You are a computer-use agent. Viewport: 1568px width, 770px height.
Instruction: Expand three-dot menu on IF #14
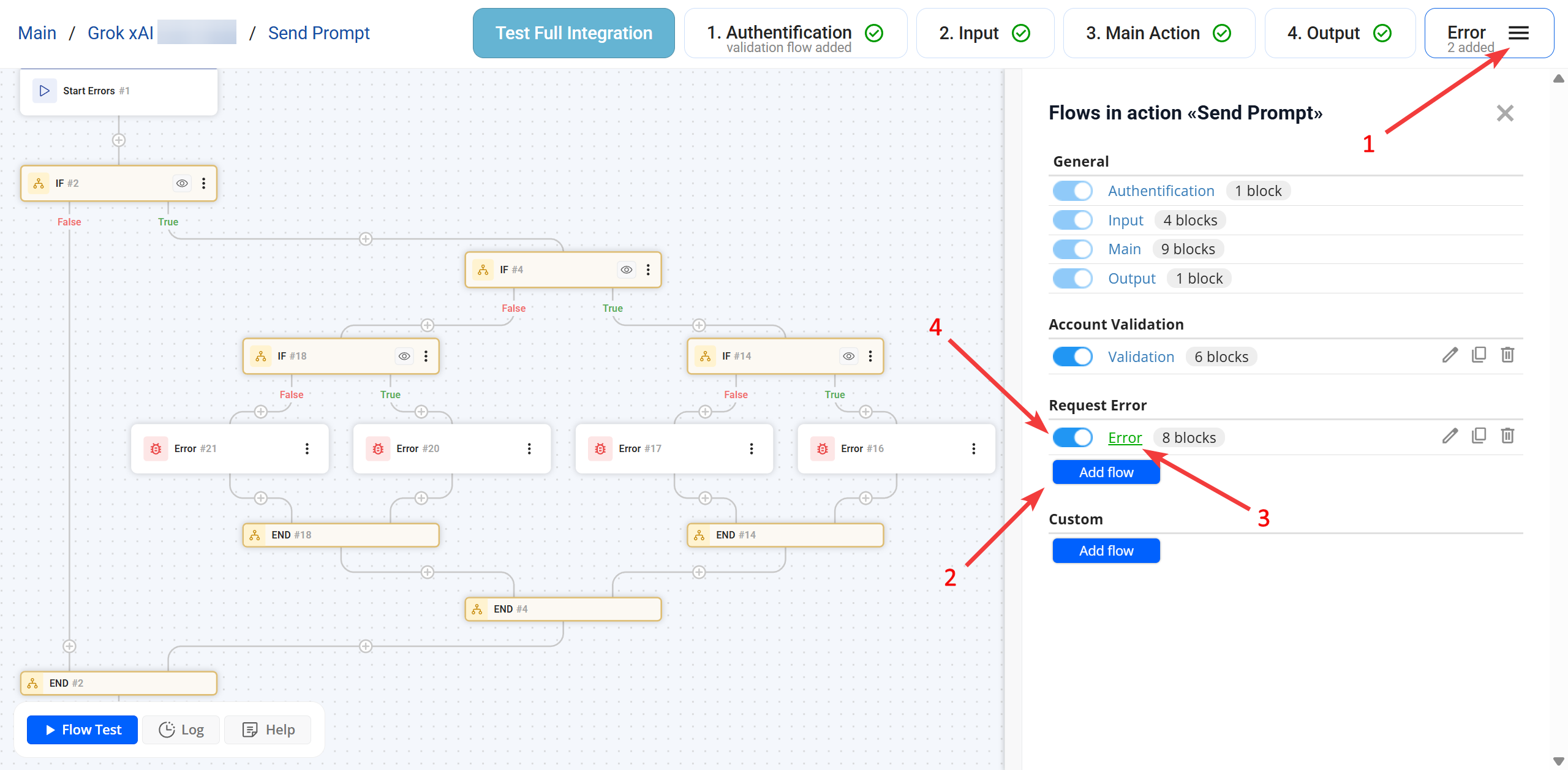click(870, 356)
